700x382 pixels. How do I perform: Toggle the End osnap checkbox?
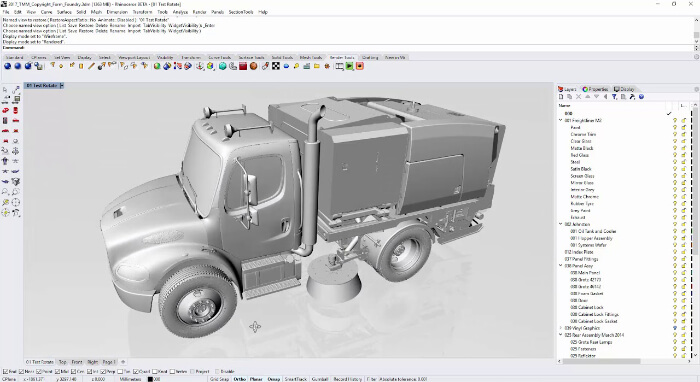pyautogui.click(x=5, y=371)
